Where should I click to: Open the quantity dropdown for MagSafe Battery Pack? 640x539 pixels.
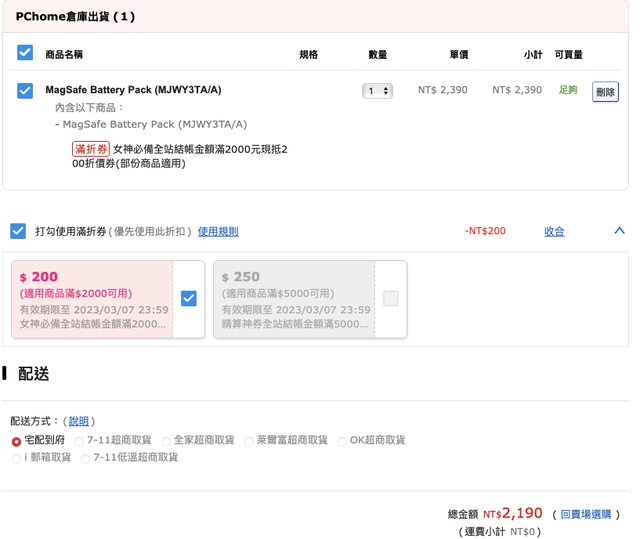[x=377, y=91]
